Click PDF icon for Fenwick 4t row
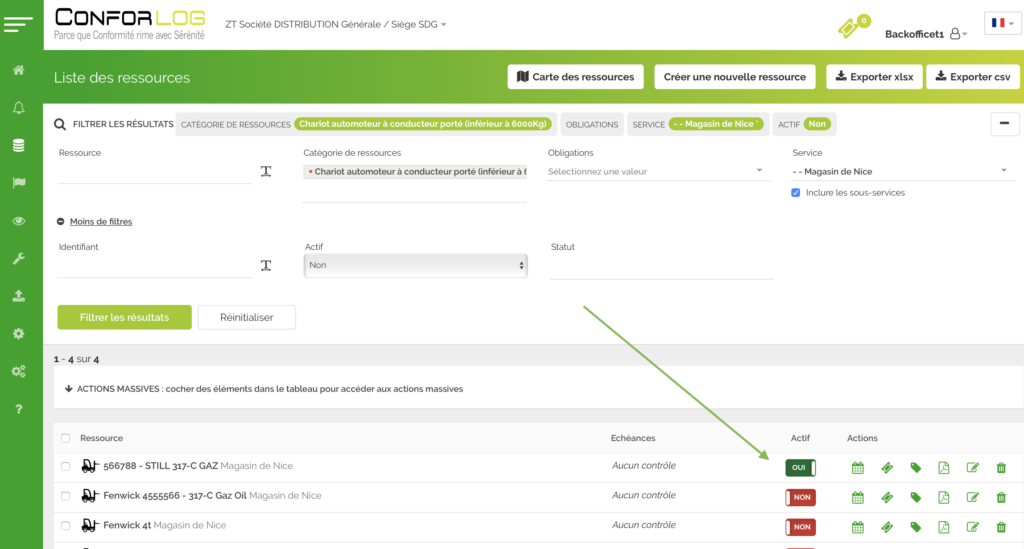 point(943,527)
